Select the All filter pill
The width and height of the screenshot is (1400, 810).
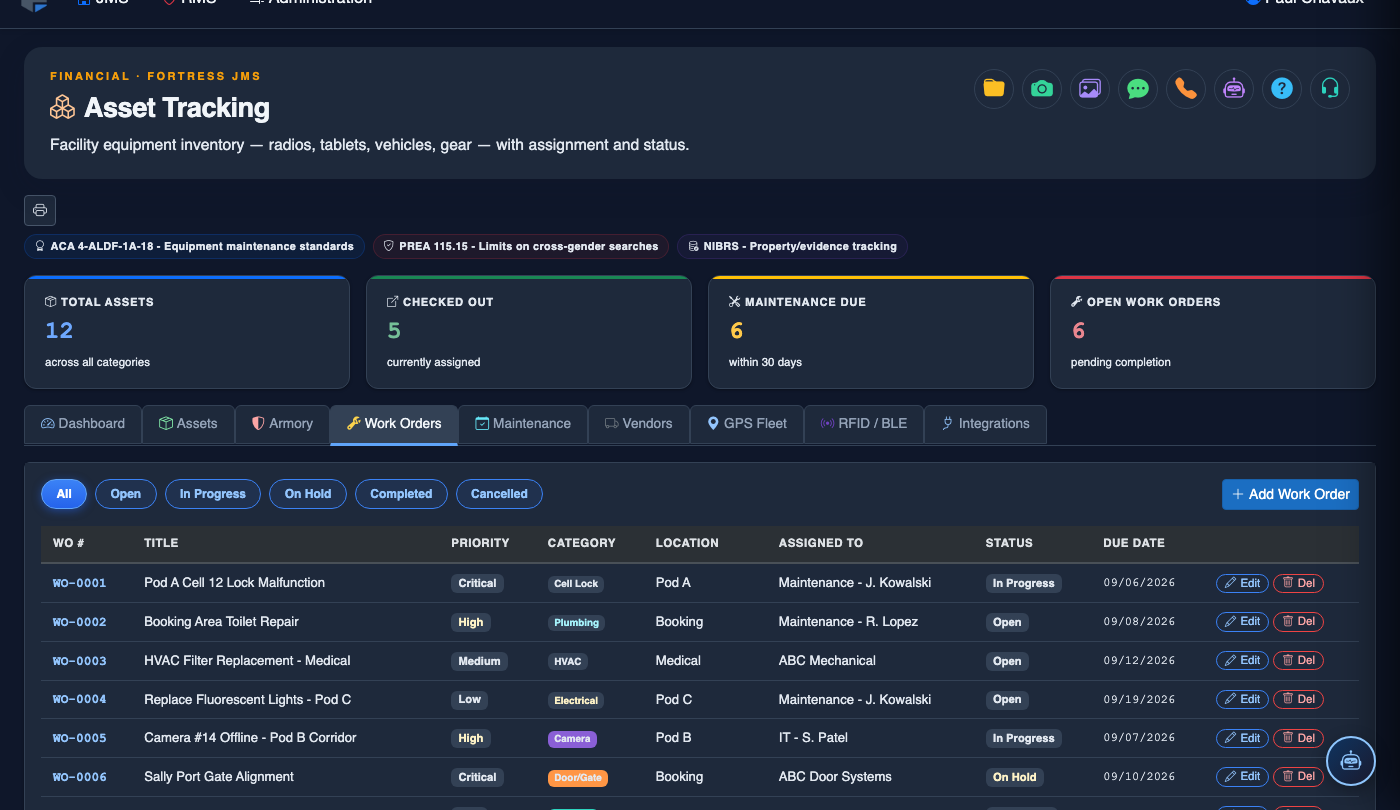tap(64, 494)
